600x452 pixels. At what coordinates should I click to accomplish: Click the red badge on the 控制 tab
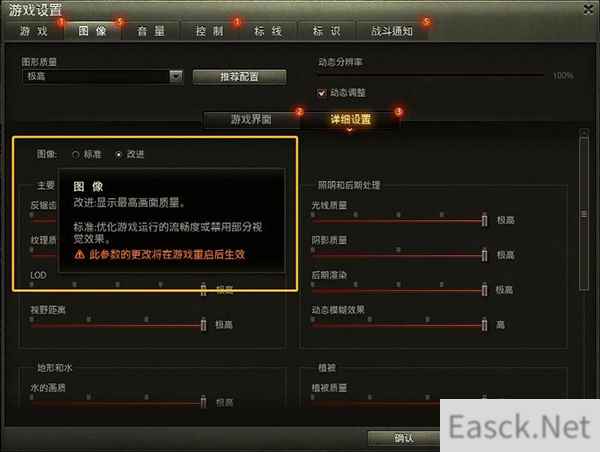tap(237, 22)
